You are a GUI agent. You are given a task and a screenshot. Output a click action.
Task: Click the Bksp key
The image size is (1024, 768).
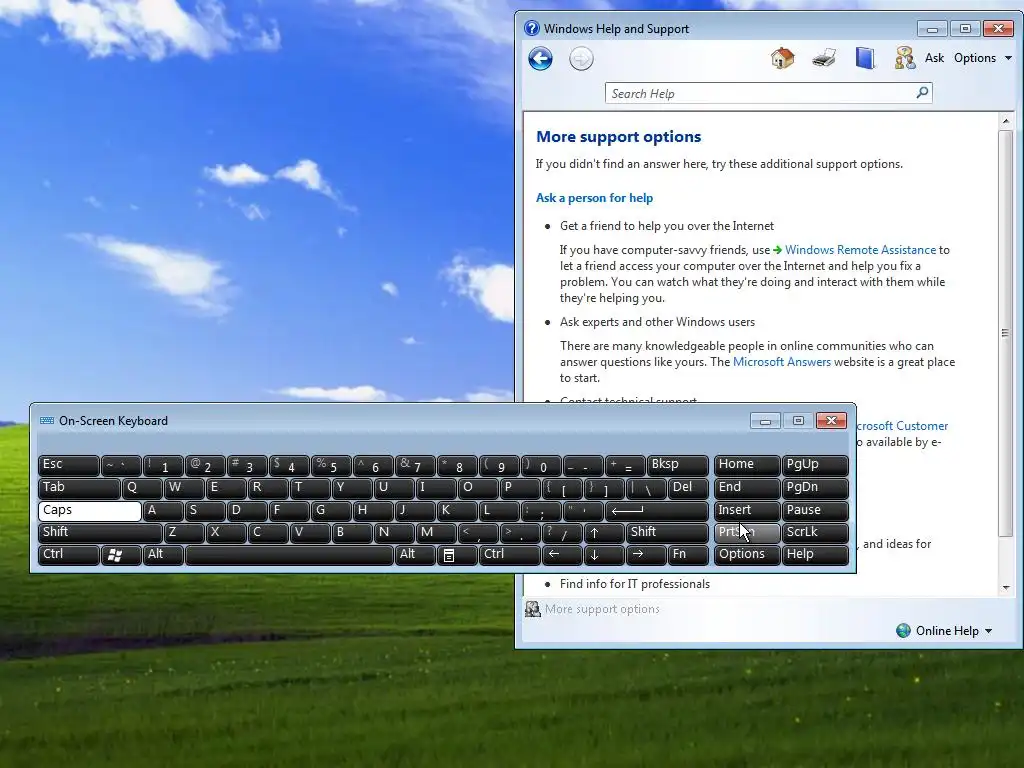678,466
